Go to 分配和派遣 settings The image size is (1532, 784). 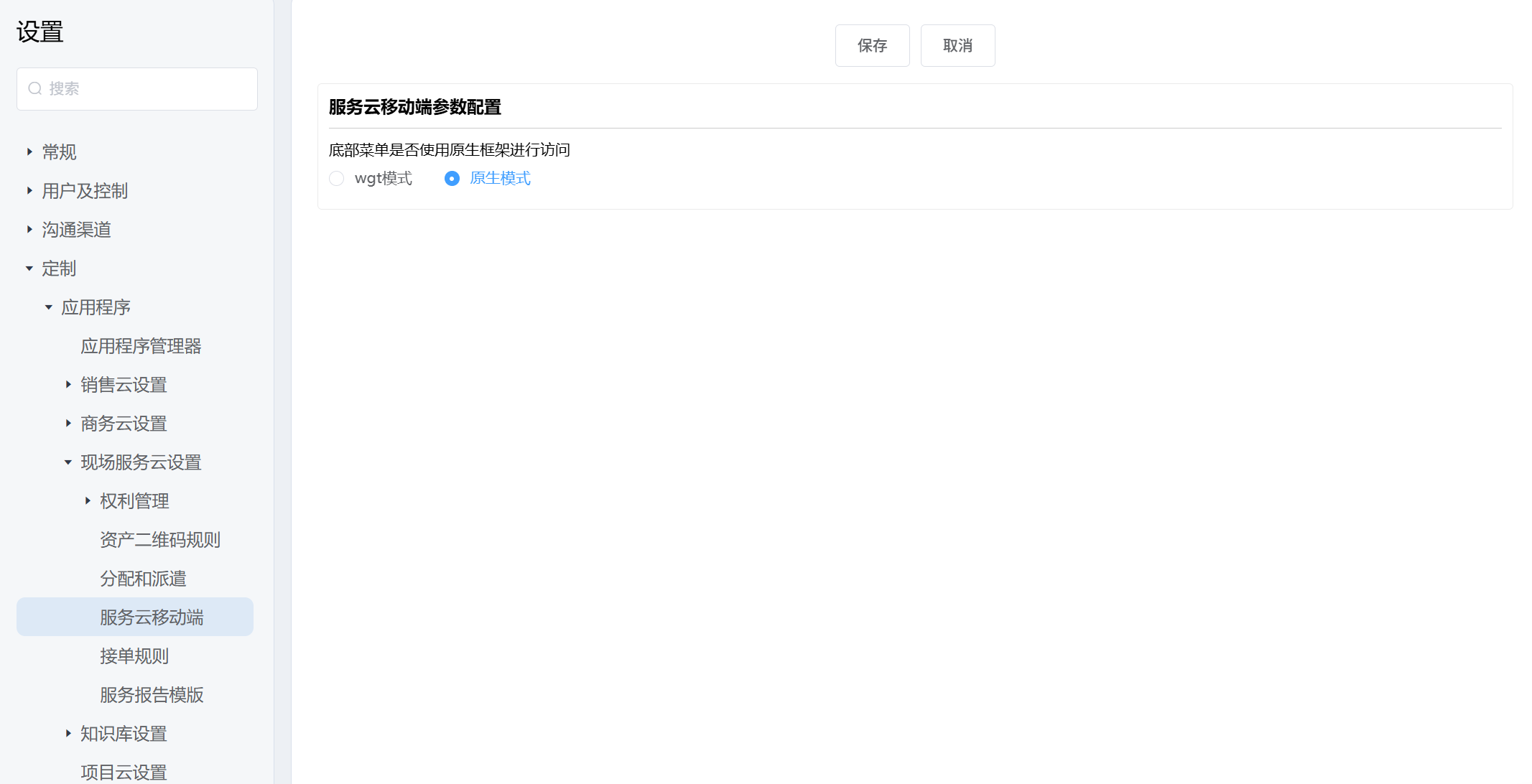(x=143, y=579)
